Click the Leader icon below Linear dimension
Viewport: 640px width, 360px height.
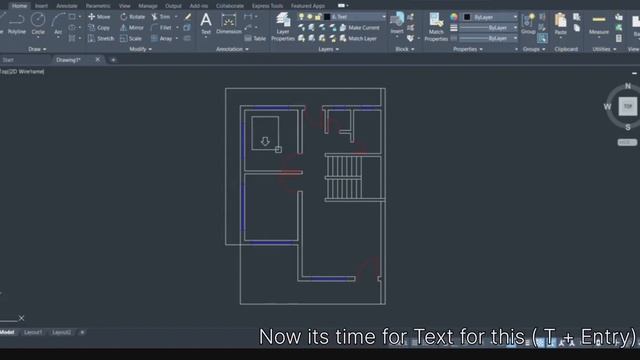(248, 28)
